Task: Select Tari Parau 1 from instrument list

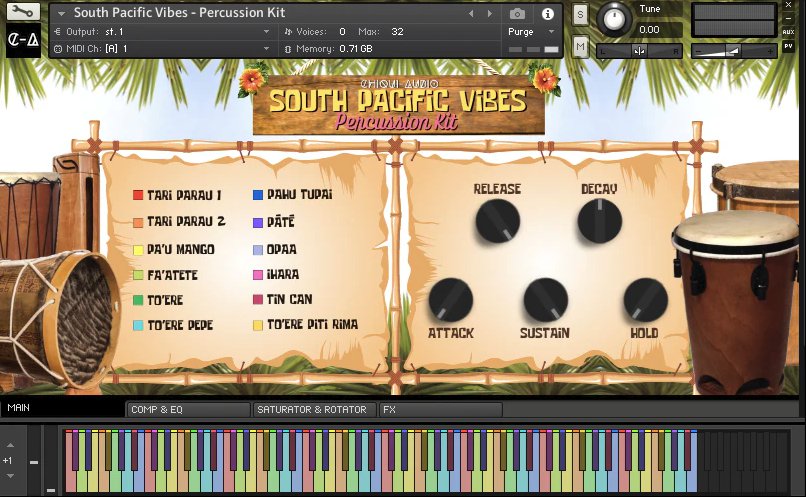Action: [183, 195]
